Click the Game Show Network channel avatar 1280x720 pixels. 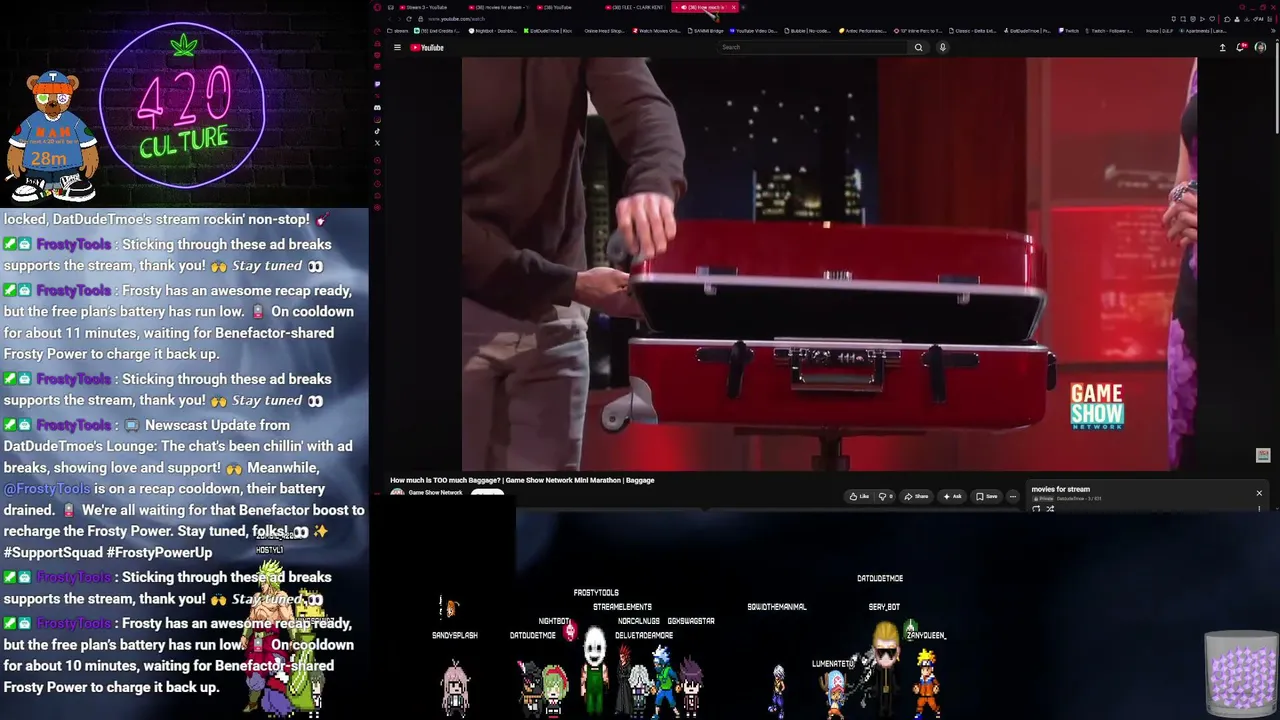397,494
